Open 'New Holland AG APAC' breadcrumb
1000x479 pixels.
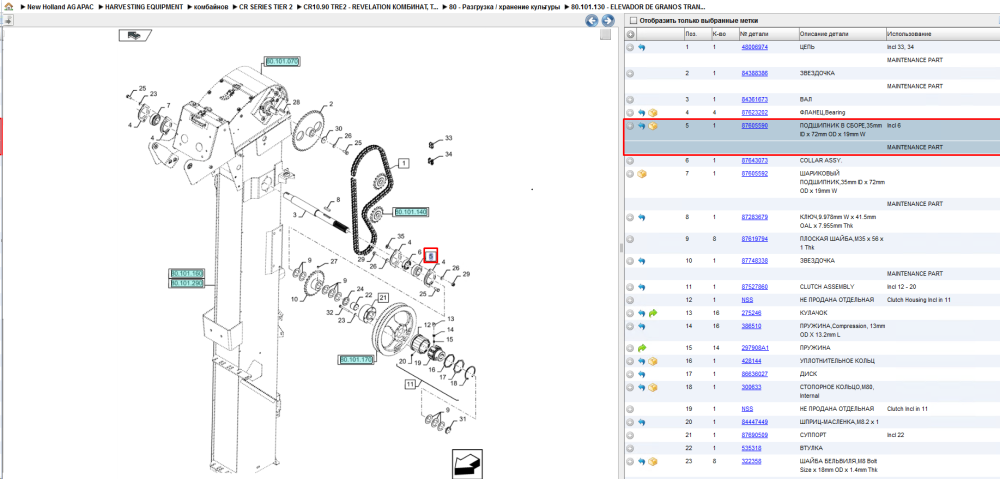point(59,6)
